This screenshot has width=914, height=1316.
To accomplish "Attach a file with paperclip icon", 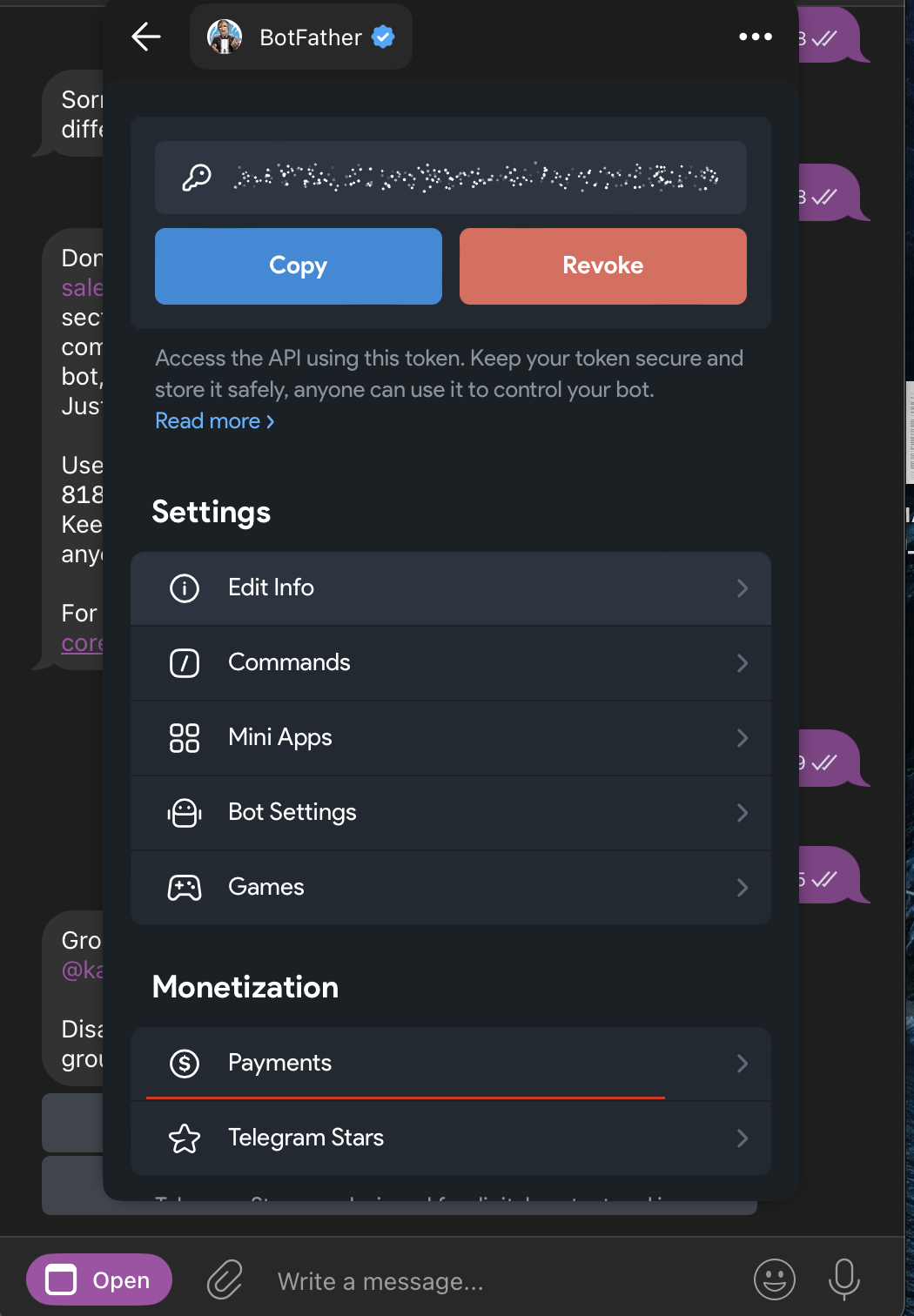I will pos(225,1280).
